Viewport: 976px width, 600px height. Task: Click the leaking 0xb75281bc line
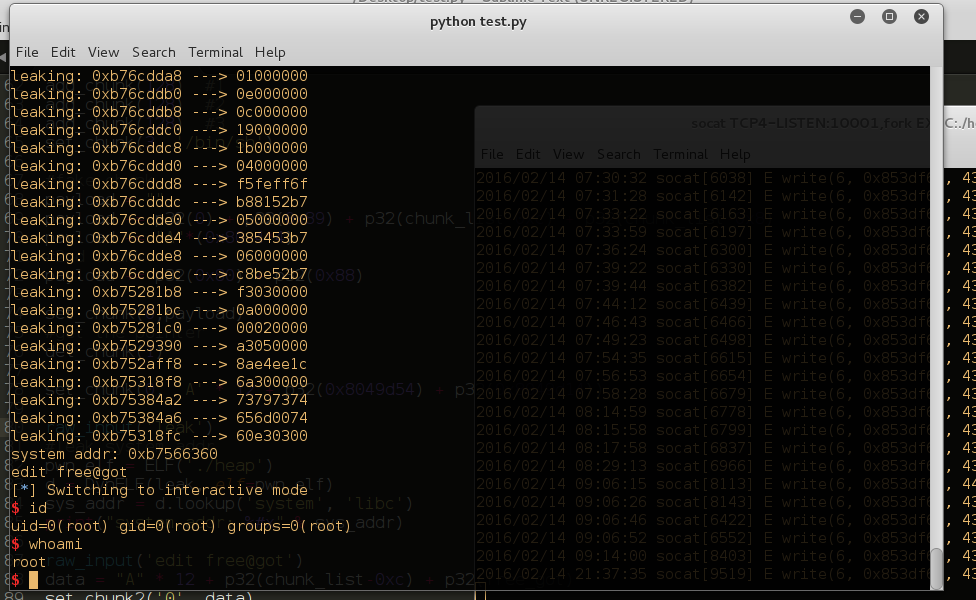click(x=159, y=311)
